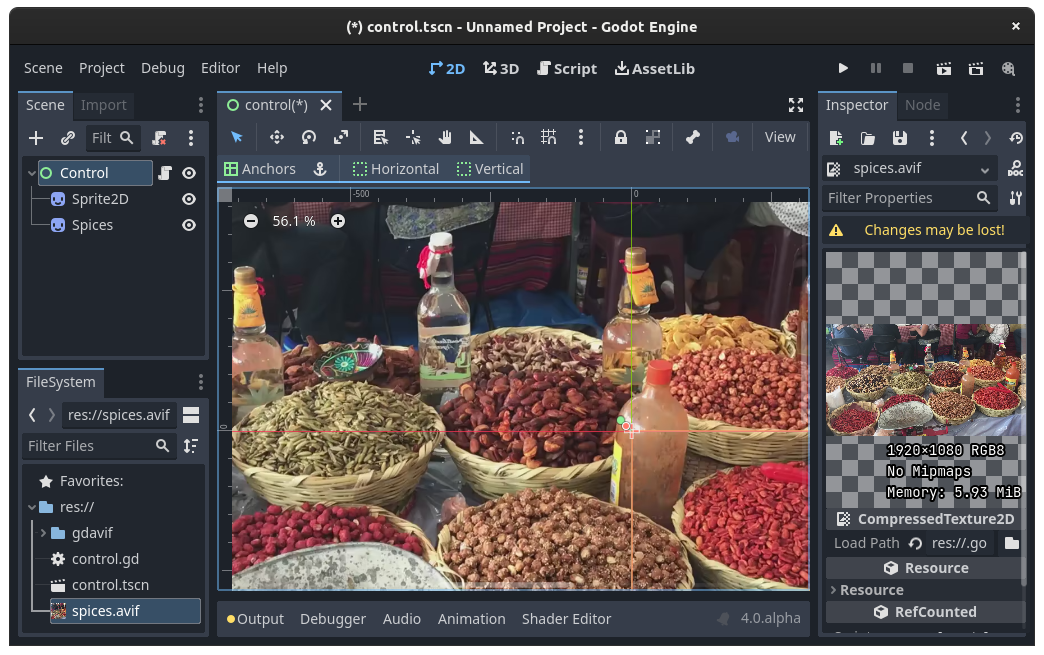Select the Rotate Mode tool
Image resolution: width=1044 pixels, height=655 pixels.
click(x=309, y=138)
